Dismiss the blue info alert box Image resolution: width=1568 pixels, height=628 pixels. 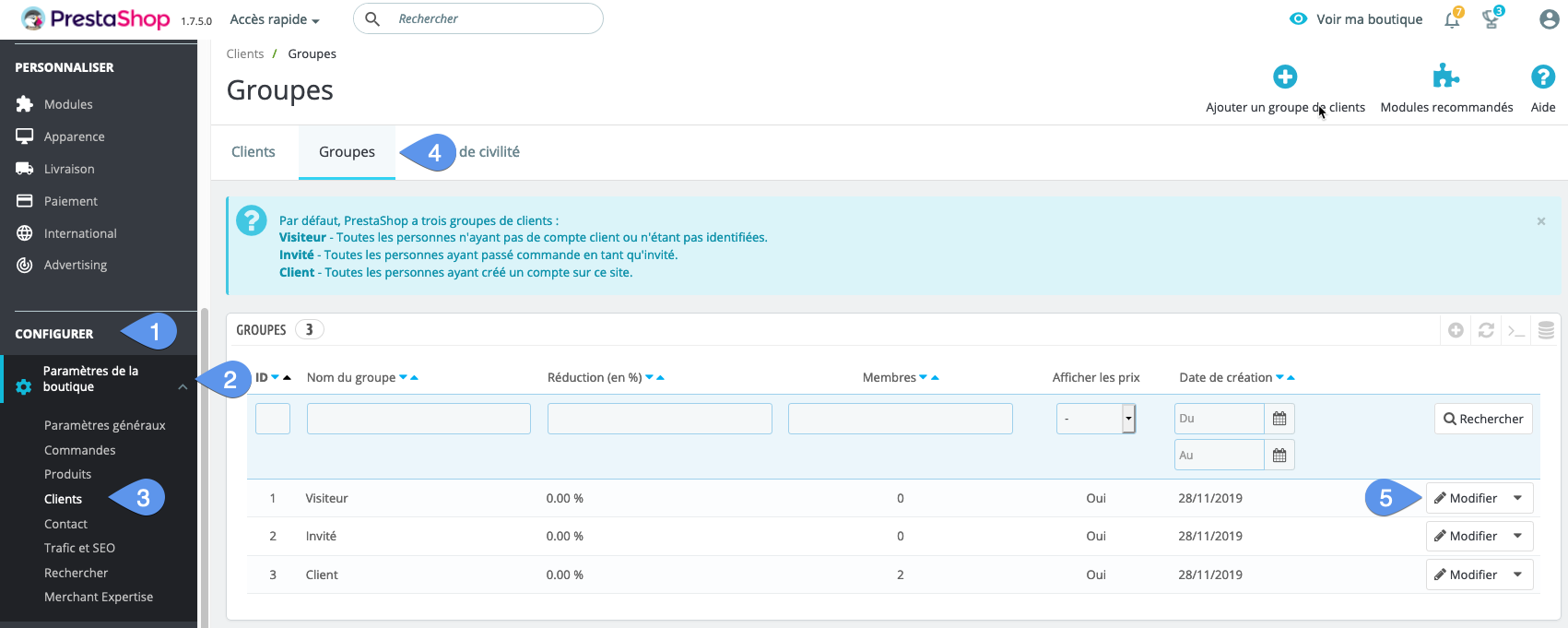(x=1540, y=221)
